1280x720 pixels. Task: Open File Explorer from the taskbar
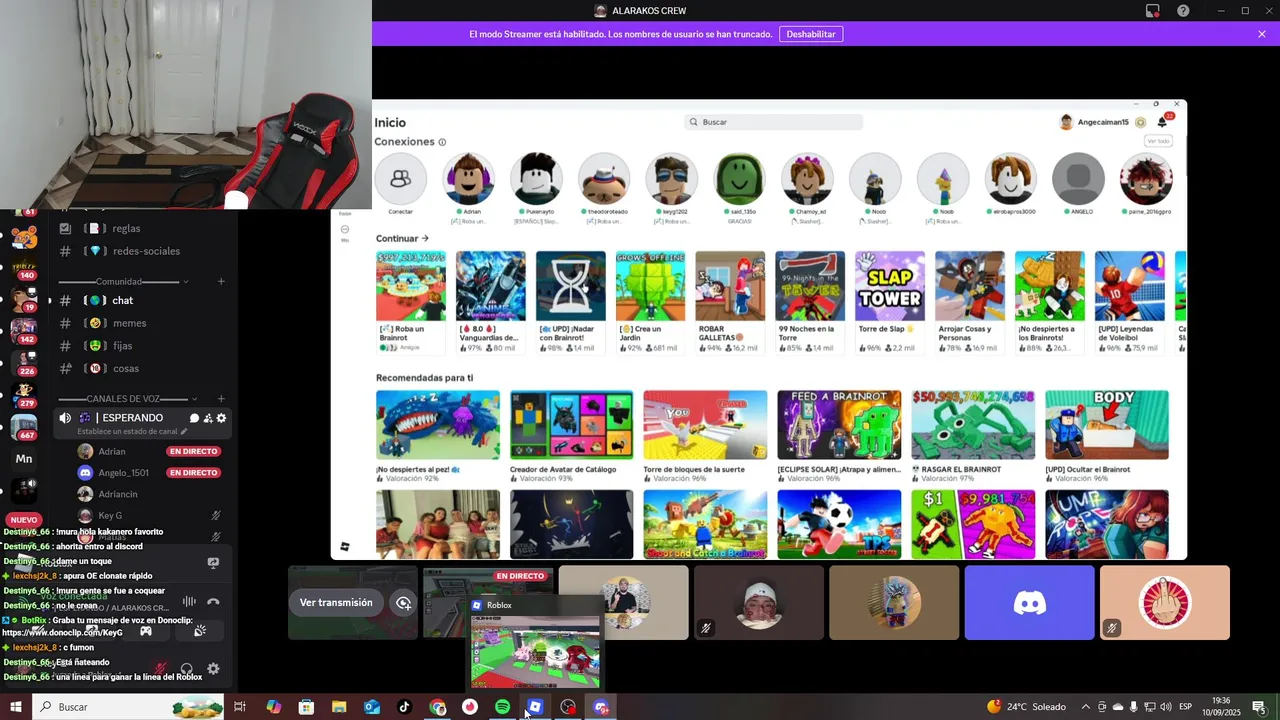(x=339, y=707)
